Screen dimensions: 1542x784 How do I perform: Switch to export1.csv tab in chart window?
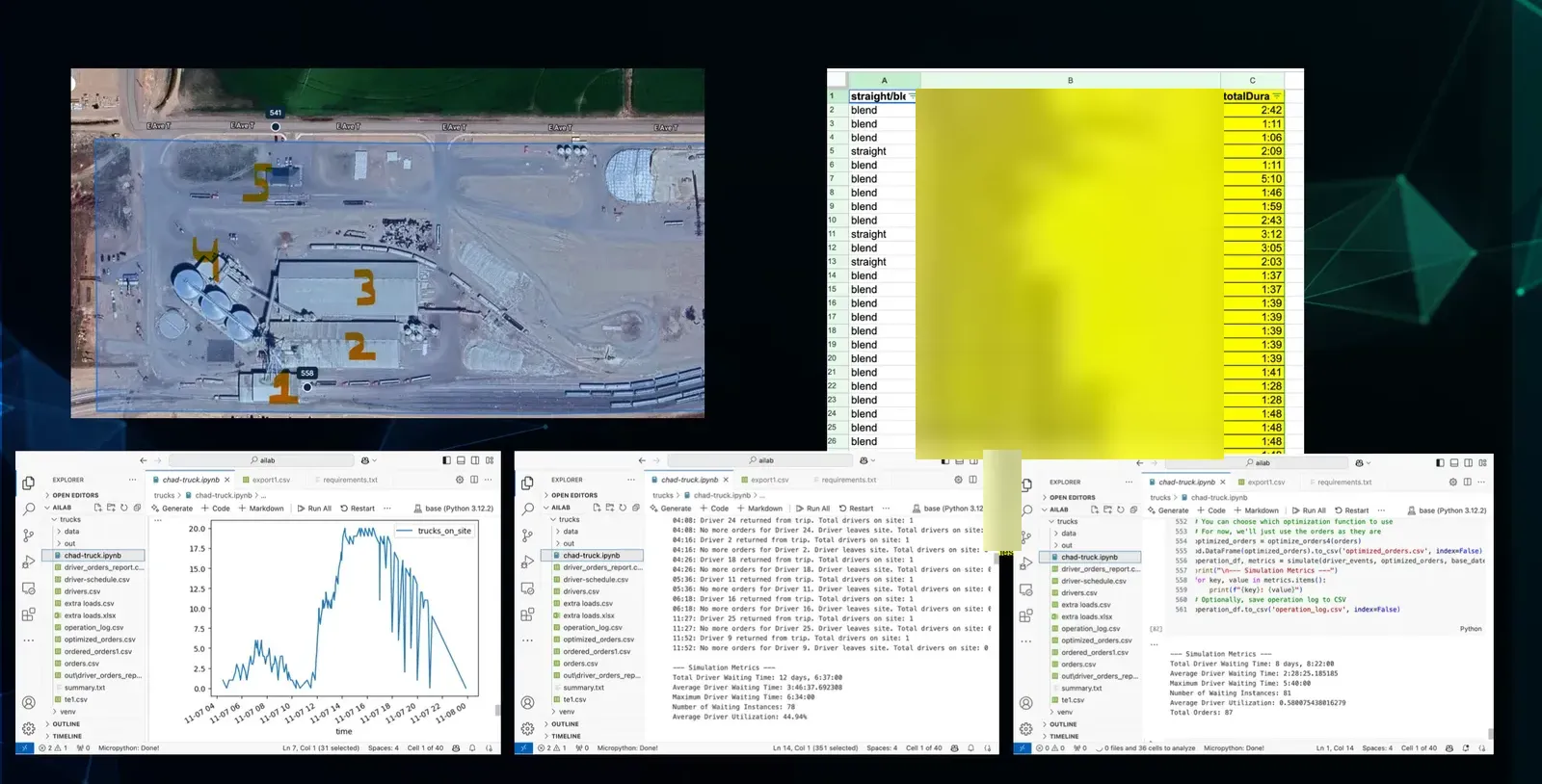pos(271,480)
